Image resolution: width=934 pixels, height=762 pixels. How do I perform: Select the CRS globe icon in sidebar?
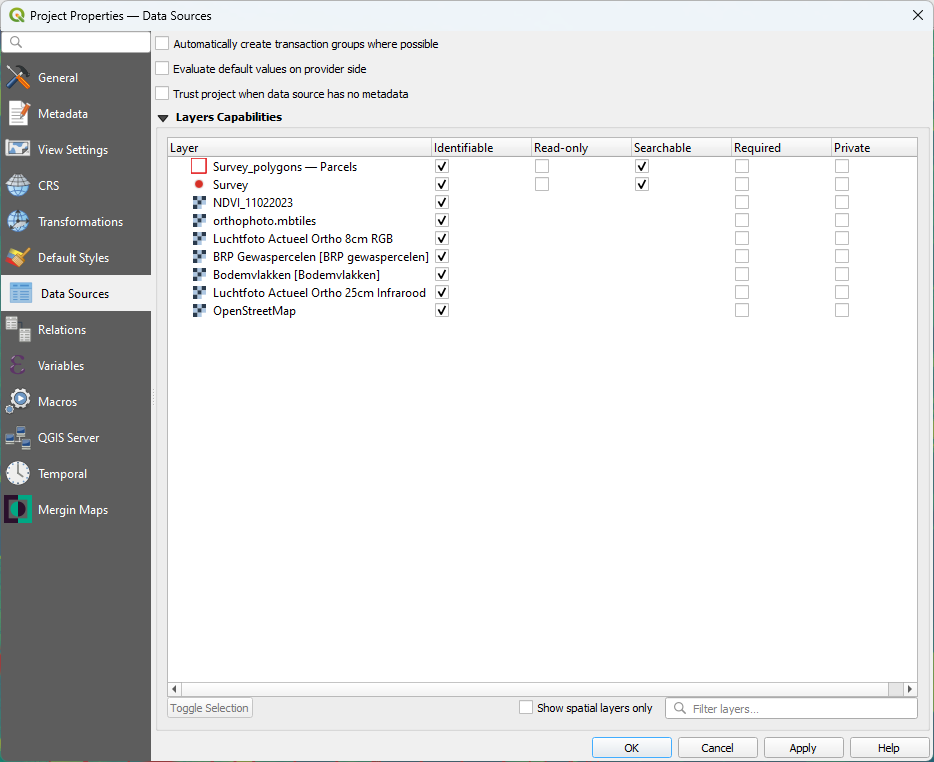click(17, 185)
